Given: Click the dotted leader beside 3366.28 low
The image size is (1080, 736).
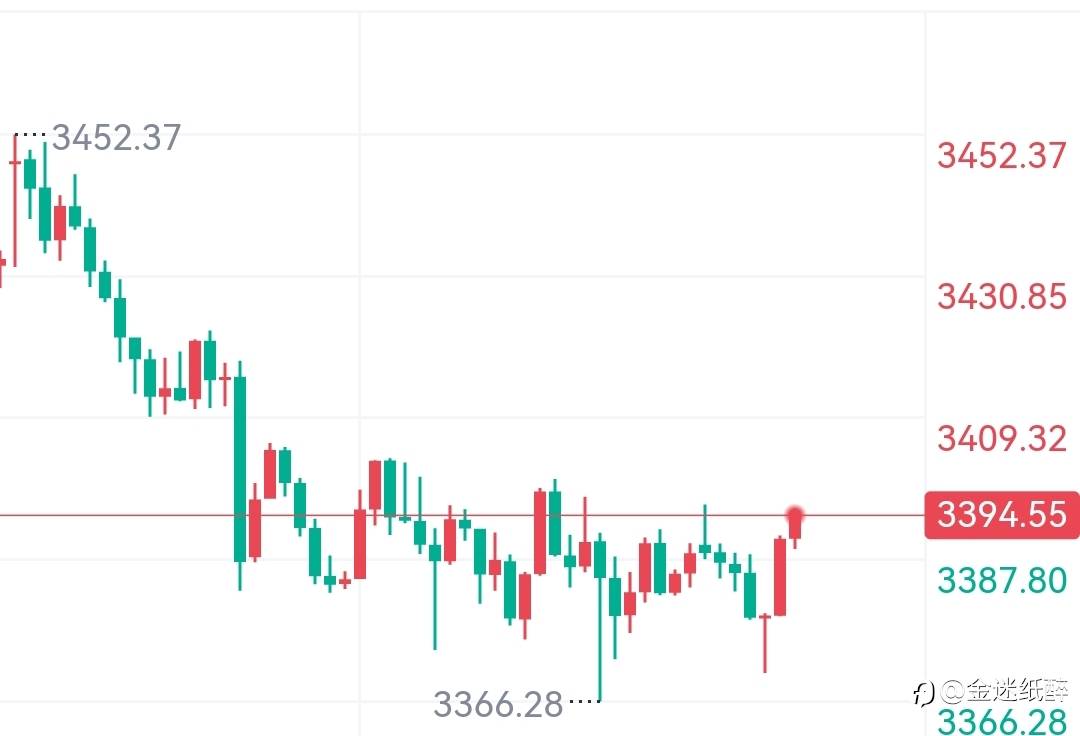Looking at the screenshot, I should [584, 702].
